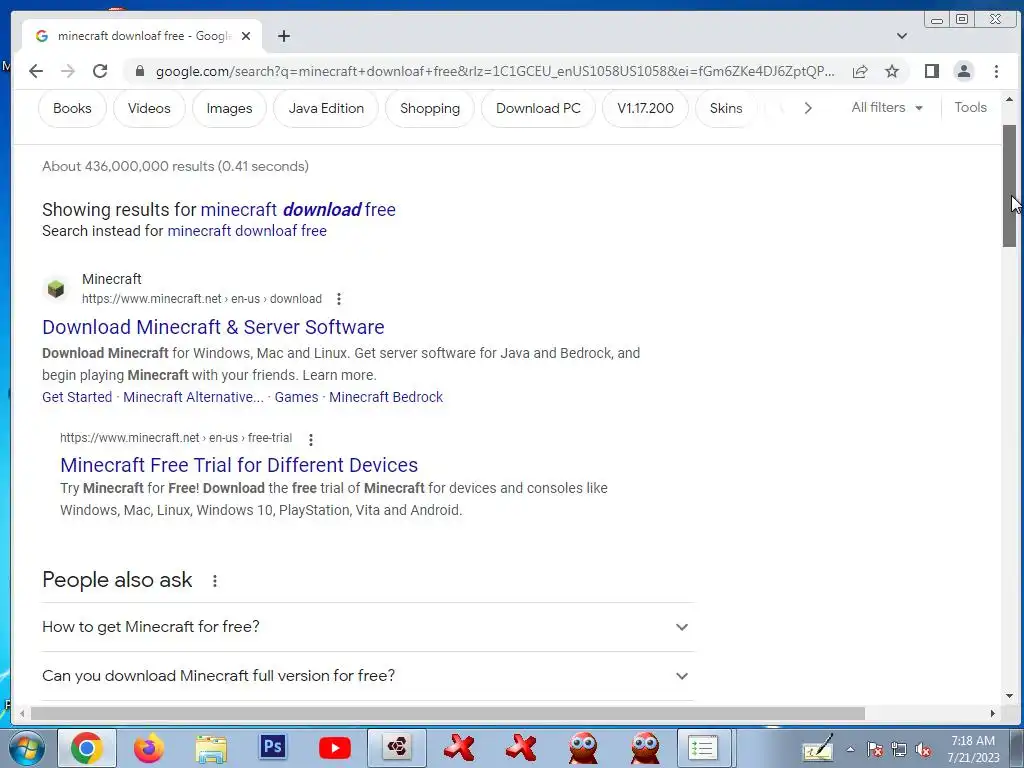
Task: Open the Windows Start menu
Action: 27,748
